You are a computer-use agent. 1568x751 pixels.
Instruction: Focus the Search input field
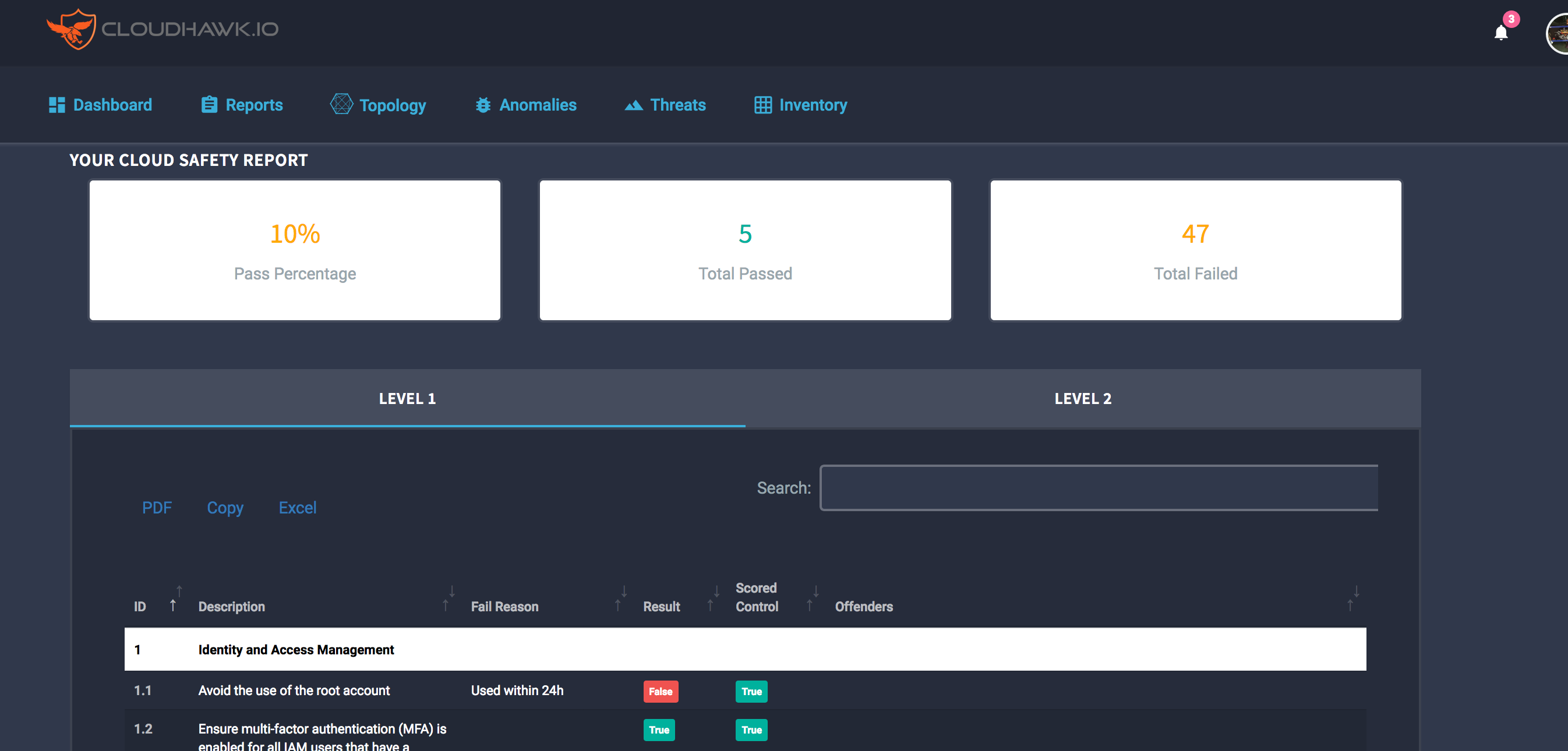(1098, 487)
